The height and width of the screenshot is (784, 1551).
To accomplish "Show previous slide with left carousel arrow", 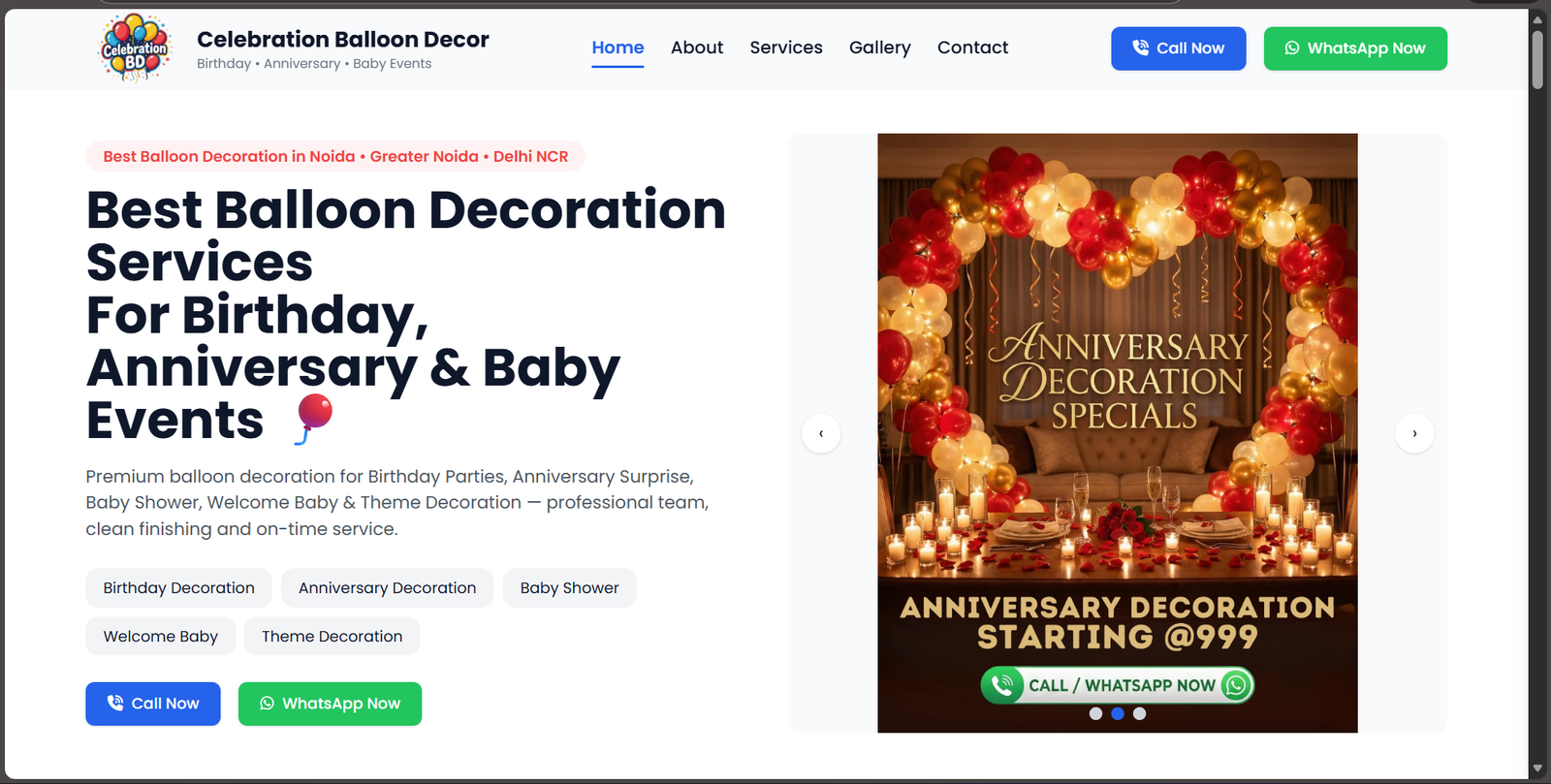I will (821, 433).
